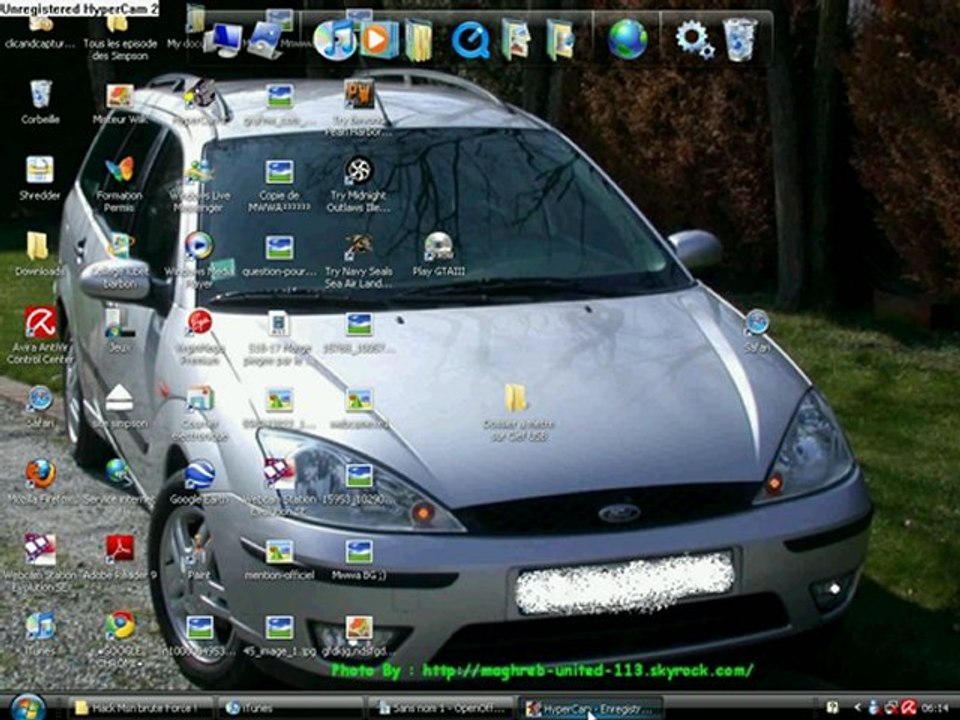Open the 45_image_1.jpg file on desktop
The image size is (960, 720).
(279, 634)
